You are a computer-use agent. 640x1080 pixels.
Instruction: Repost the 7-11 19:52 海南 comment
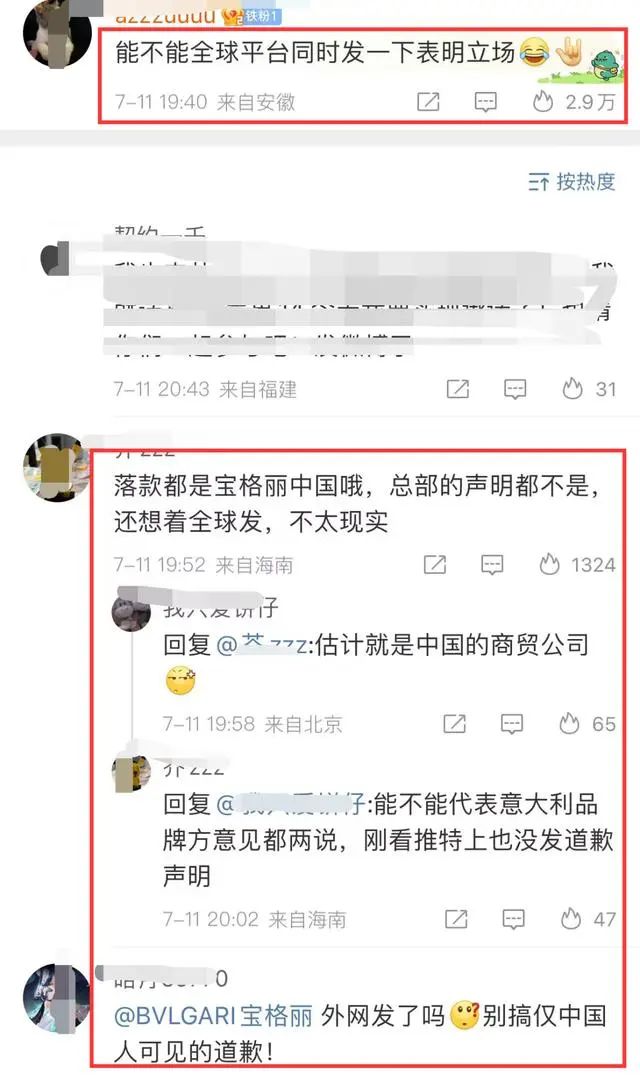pyautogui.click(x=435, y=565)
